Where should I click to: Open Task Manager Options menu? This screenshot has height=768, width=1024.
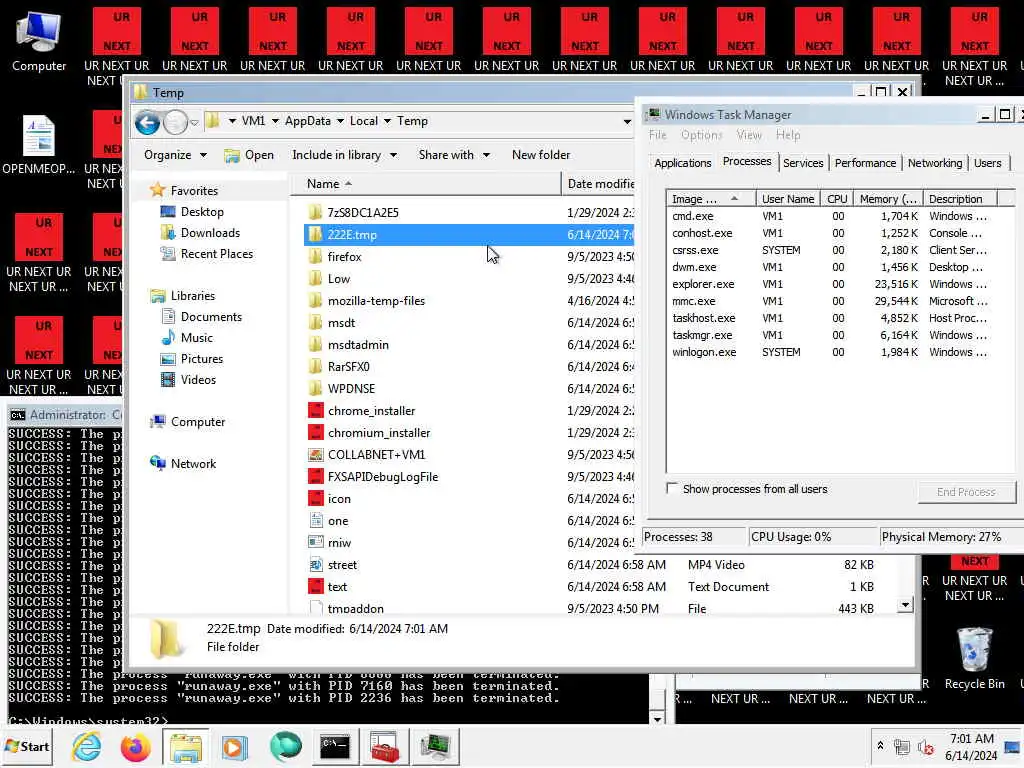tap(701, 135)
